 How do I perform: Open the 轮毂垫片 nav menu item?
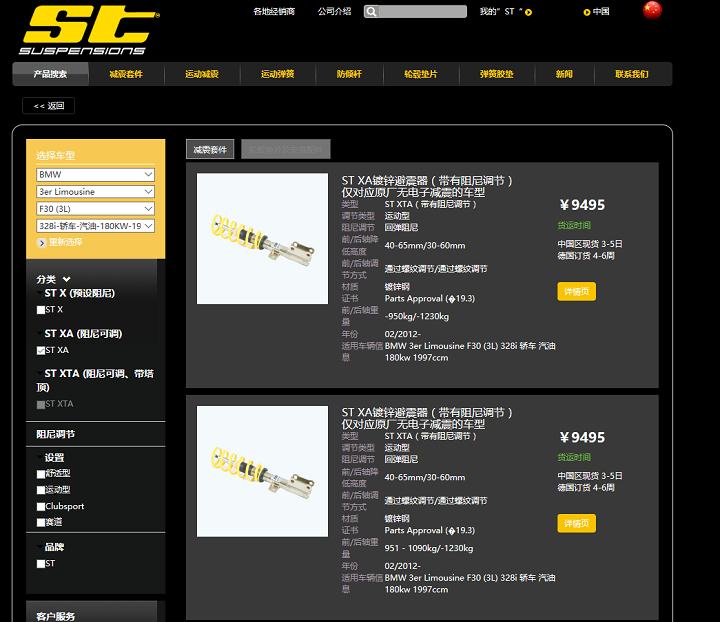(421, 74)
